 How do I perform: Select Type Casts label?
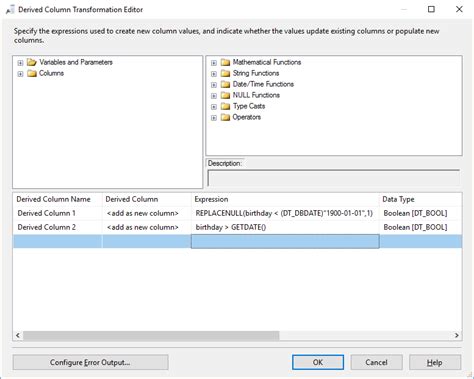click(249, 106)
